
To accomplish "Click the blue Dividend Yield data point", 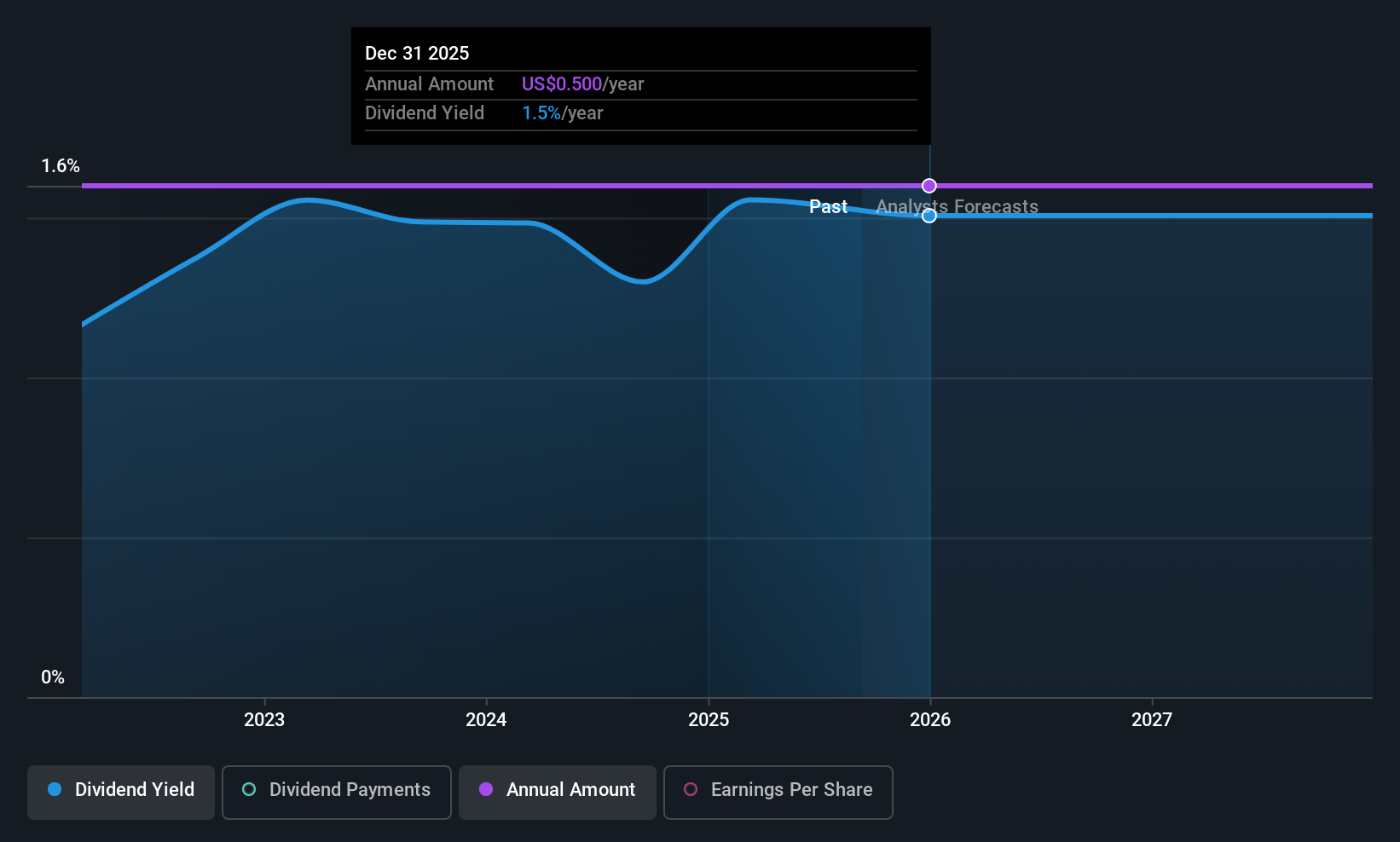I will click(929, 216).
